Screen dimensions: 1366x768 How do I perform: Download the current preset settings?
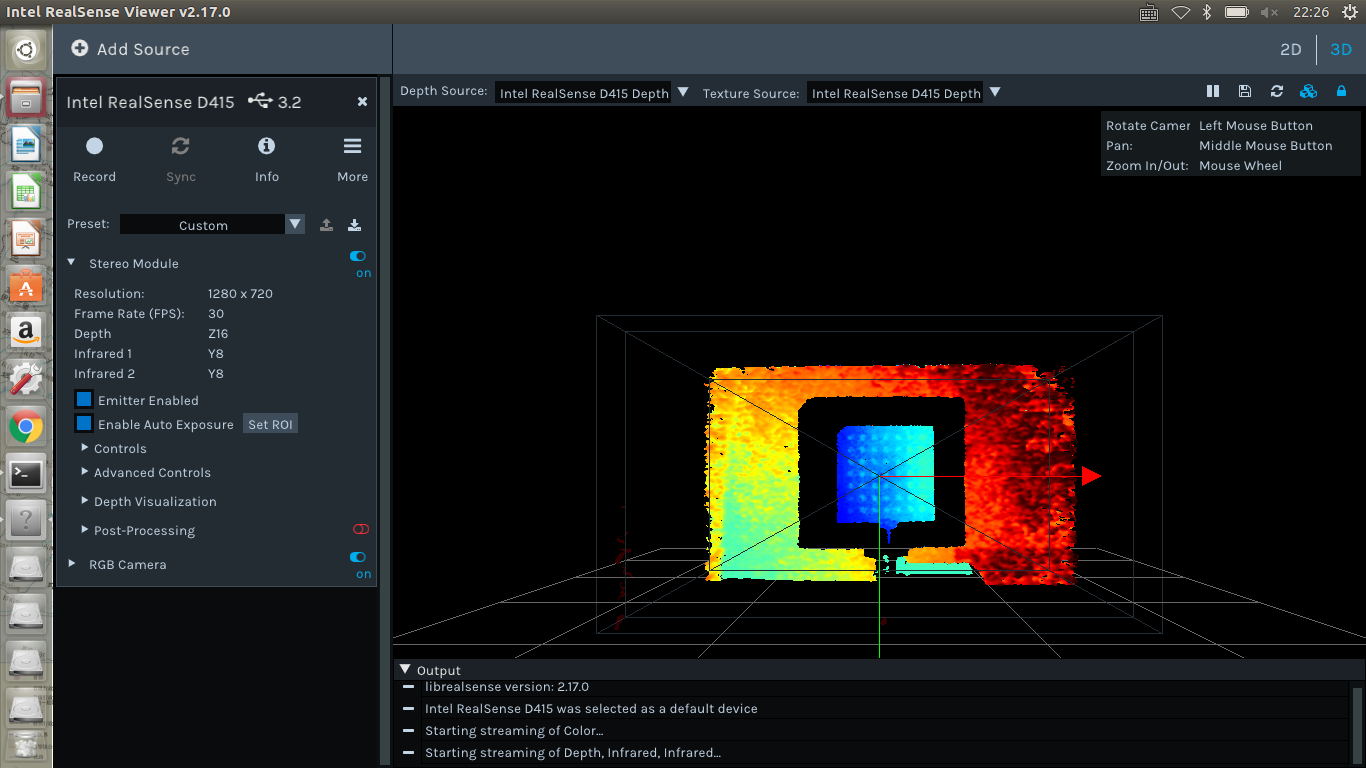point(354,224)
